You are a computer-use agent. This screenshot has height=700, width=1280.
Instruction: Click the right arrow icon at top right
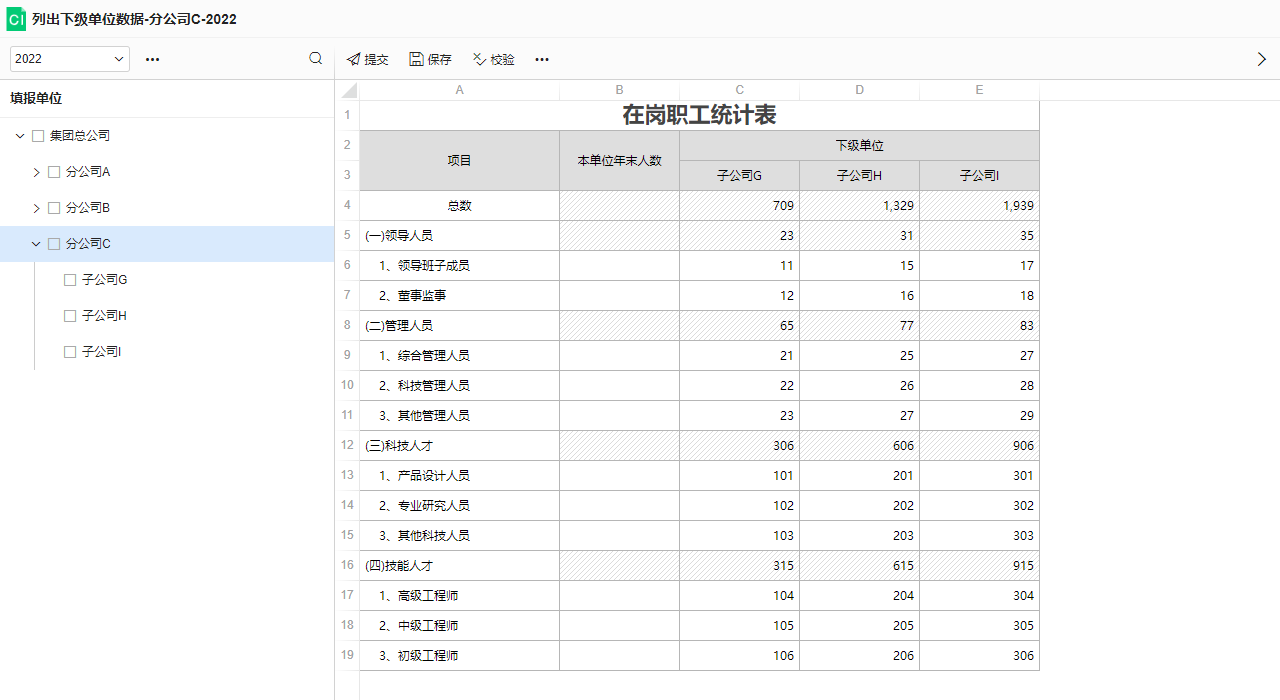coord(1262,59)
